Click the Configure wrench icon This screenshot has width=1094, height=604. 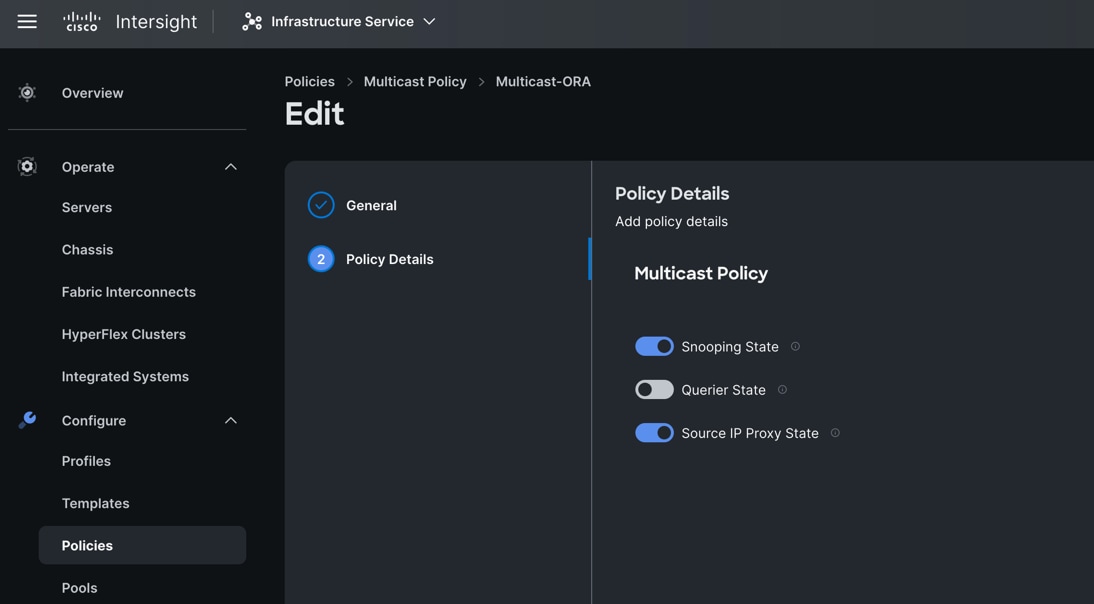(27, 421)
